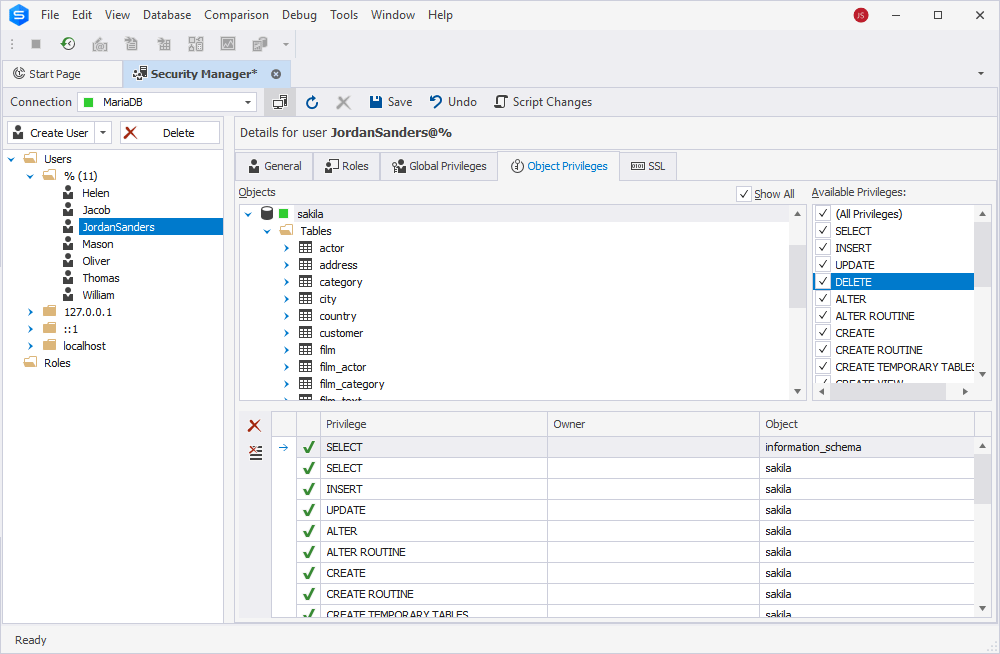Collapse the sakila Tables node

[266, 230]
